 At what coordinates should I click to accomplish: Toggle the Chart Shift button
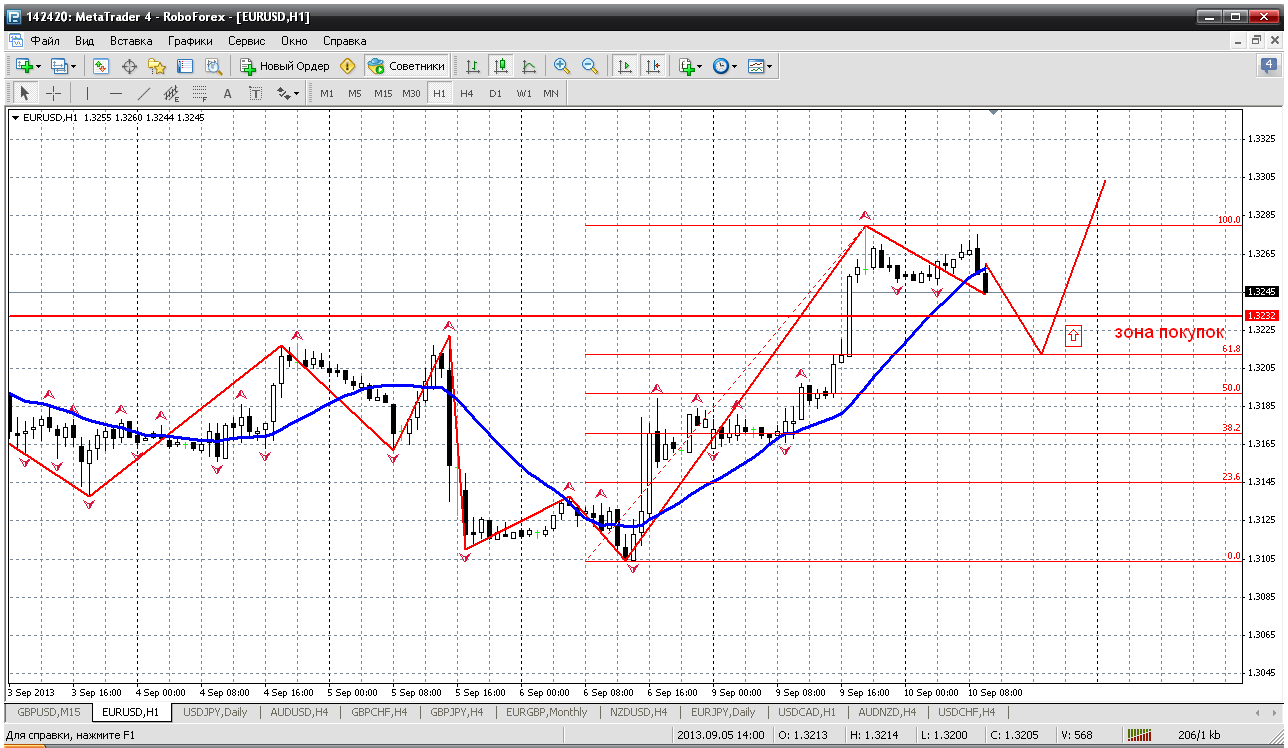(653, 66)
